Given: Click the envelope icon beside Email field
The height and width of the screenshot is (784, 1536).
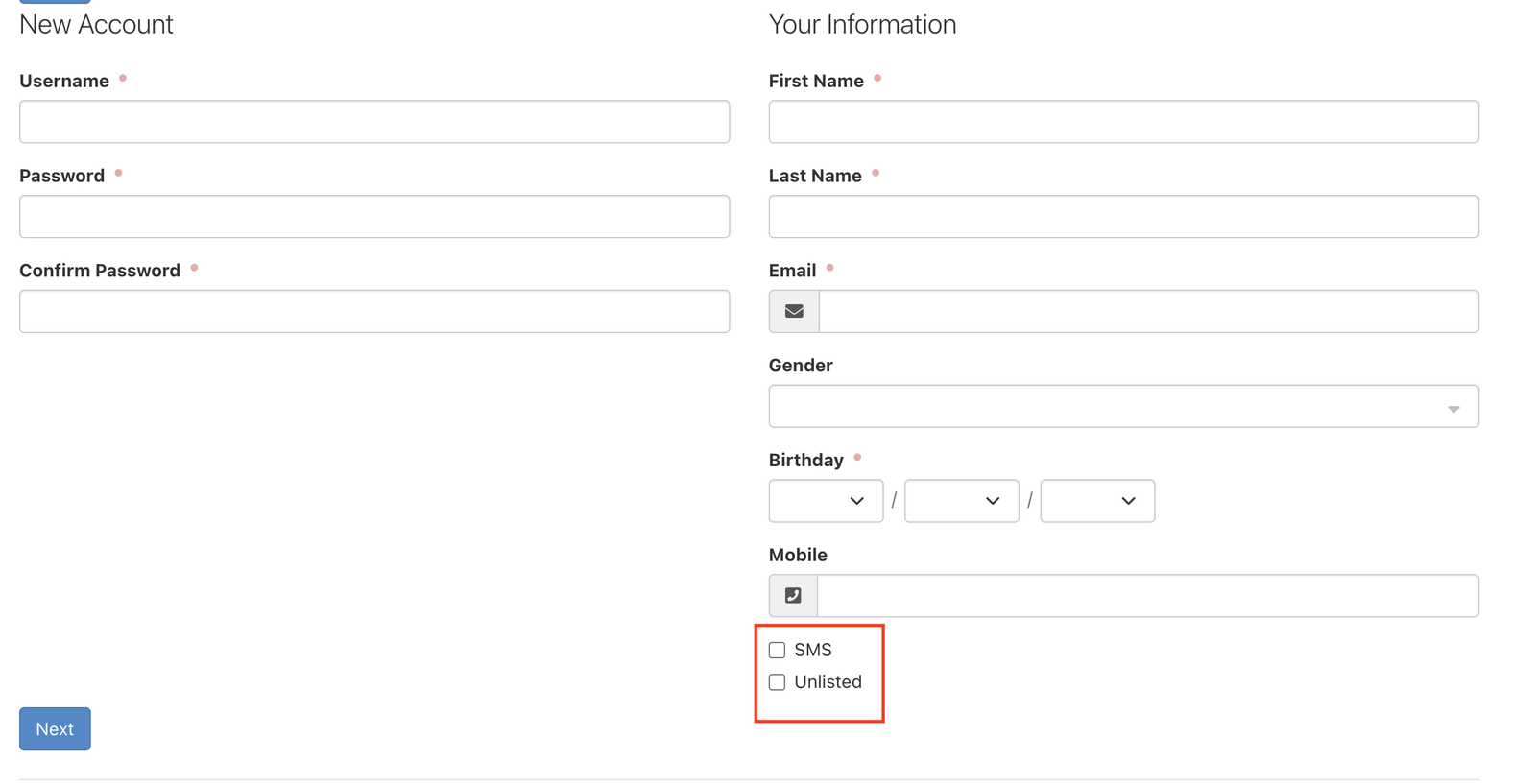Looking at the screenshot, I should click(x=794, y=311).
